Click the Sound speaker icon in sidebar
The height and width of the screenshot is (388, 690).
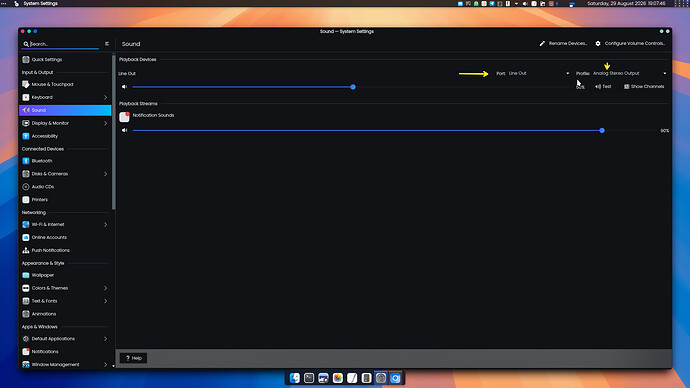(26, 110)
